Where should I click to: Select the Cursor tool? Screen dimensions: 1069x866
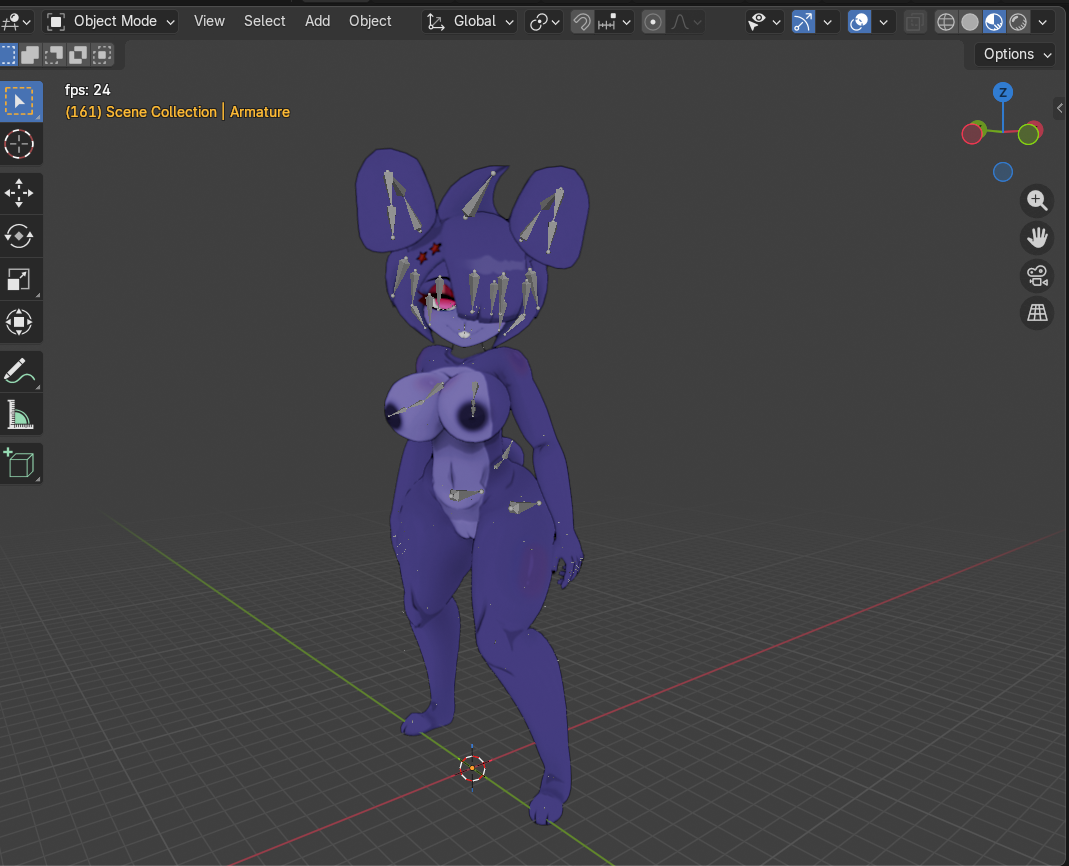(20, 144)
